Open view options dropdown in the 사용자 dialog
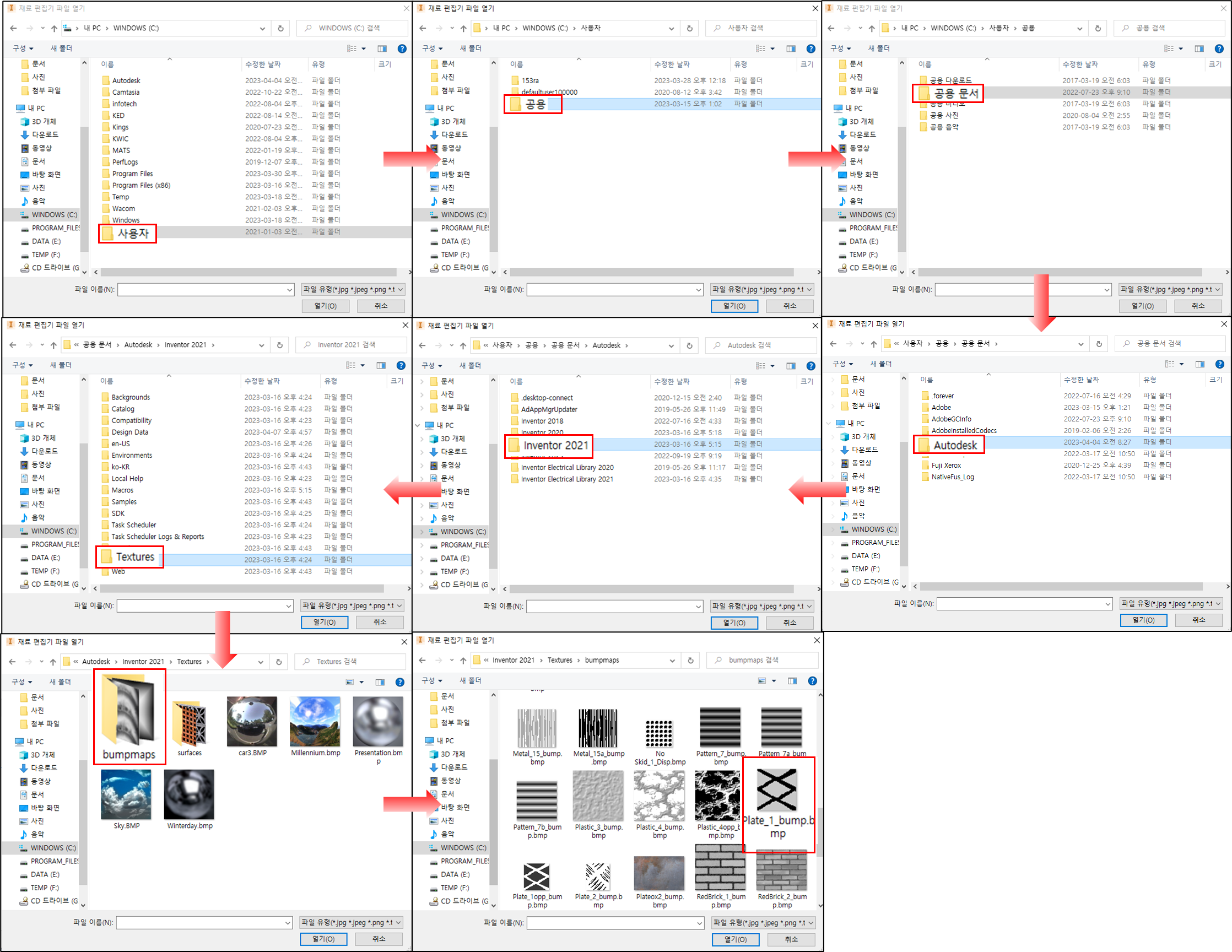1232x952 pixels. 772,49
